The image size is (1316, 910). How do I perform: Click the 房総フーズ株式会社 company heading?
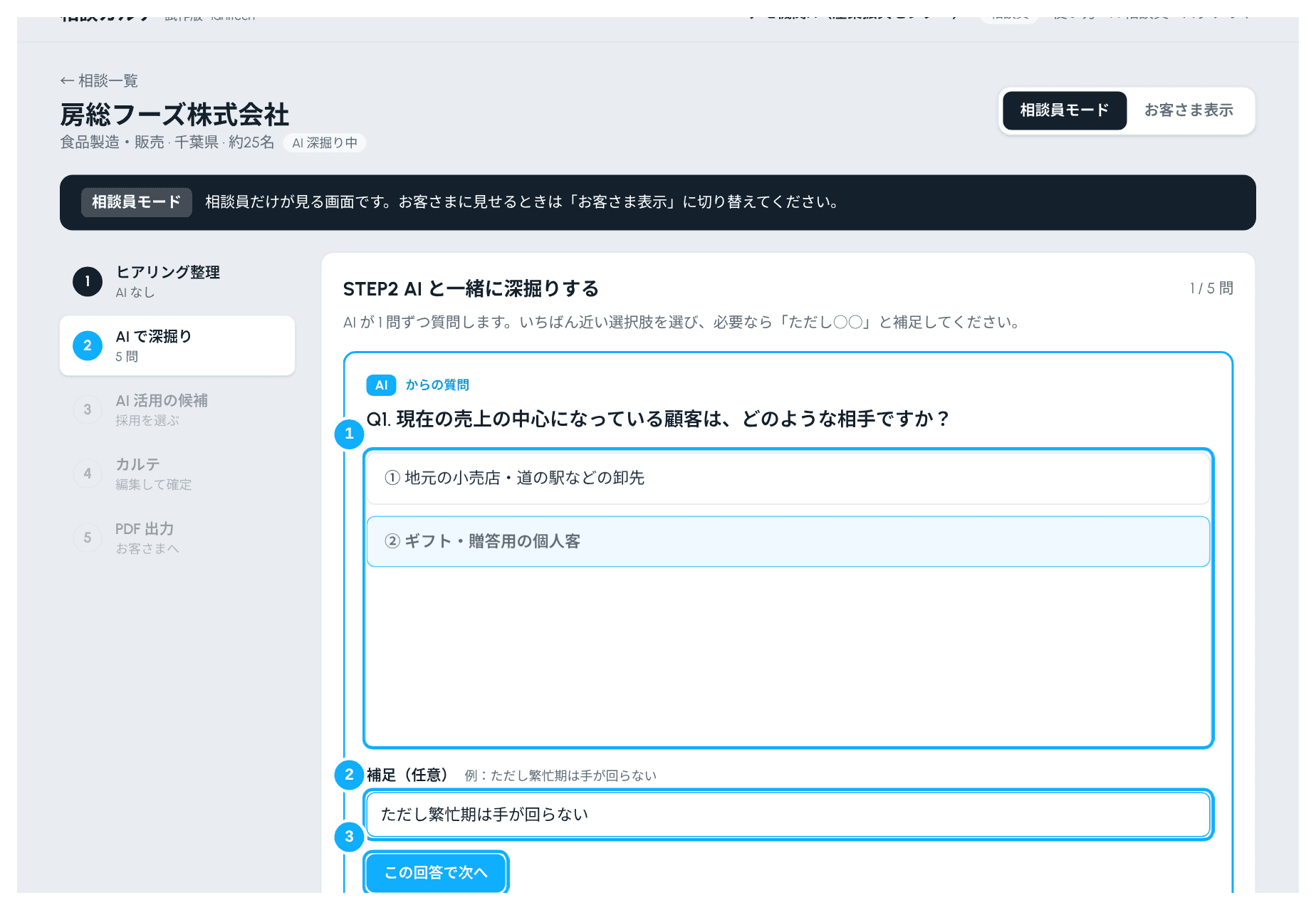click(x=174, y=115)
